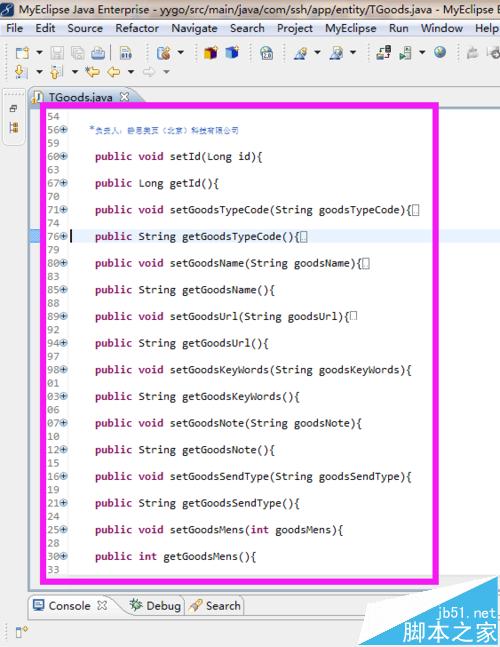The width and height of the screenshot is (500, 647).
Task: Click the run server play icon
Action: point(406,53)
